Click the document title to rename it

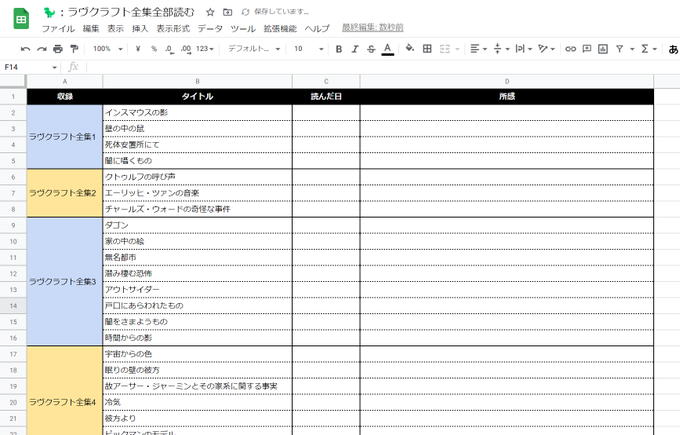(119, 12)
